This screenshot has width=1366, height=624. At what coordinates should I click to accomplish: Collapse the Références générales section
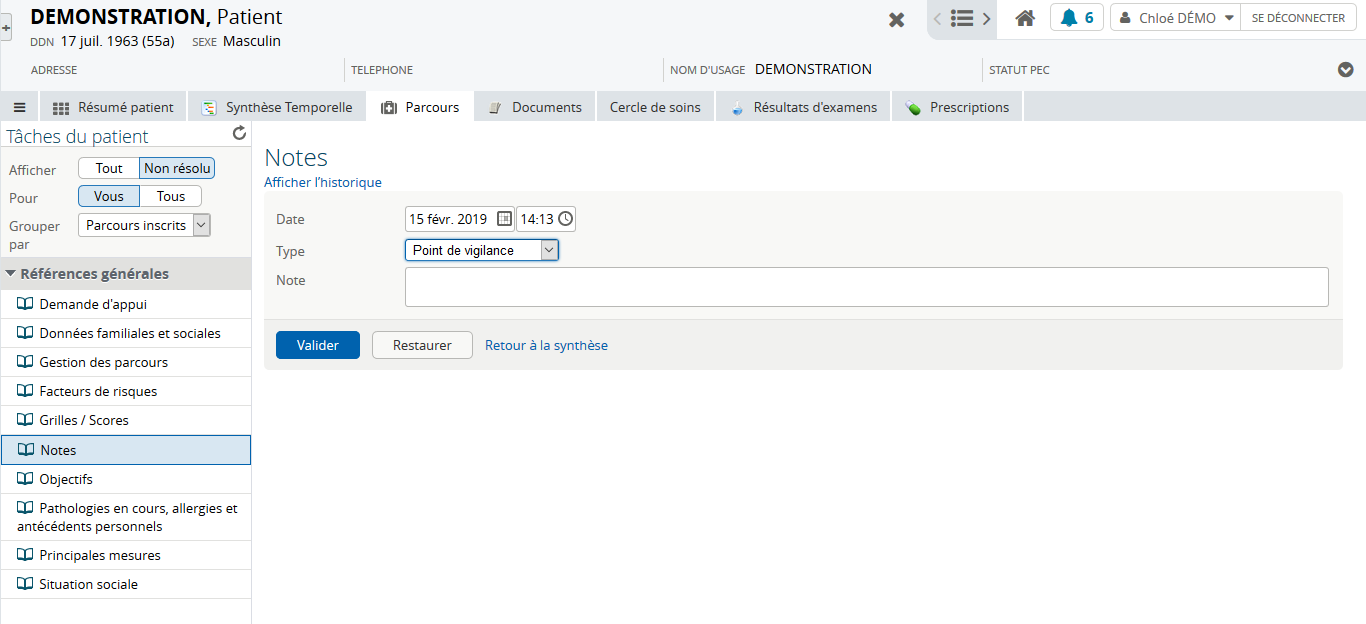11,274
